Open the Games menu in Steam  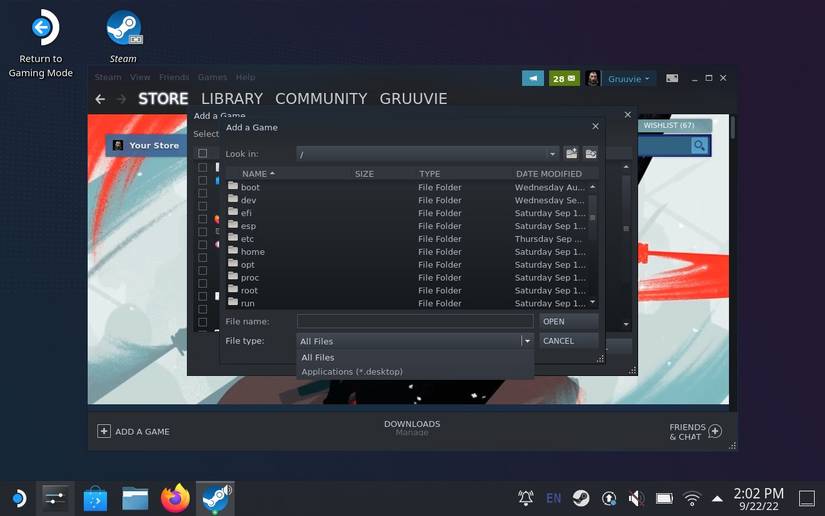point(212,77)
